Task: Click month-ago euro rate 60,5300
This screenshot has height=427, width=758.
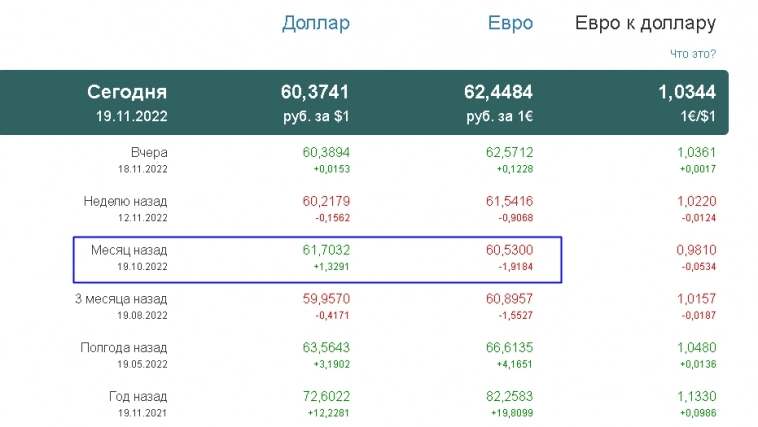Action: (x=509, y=250)
